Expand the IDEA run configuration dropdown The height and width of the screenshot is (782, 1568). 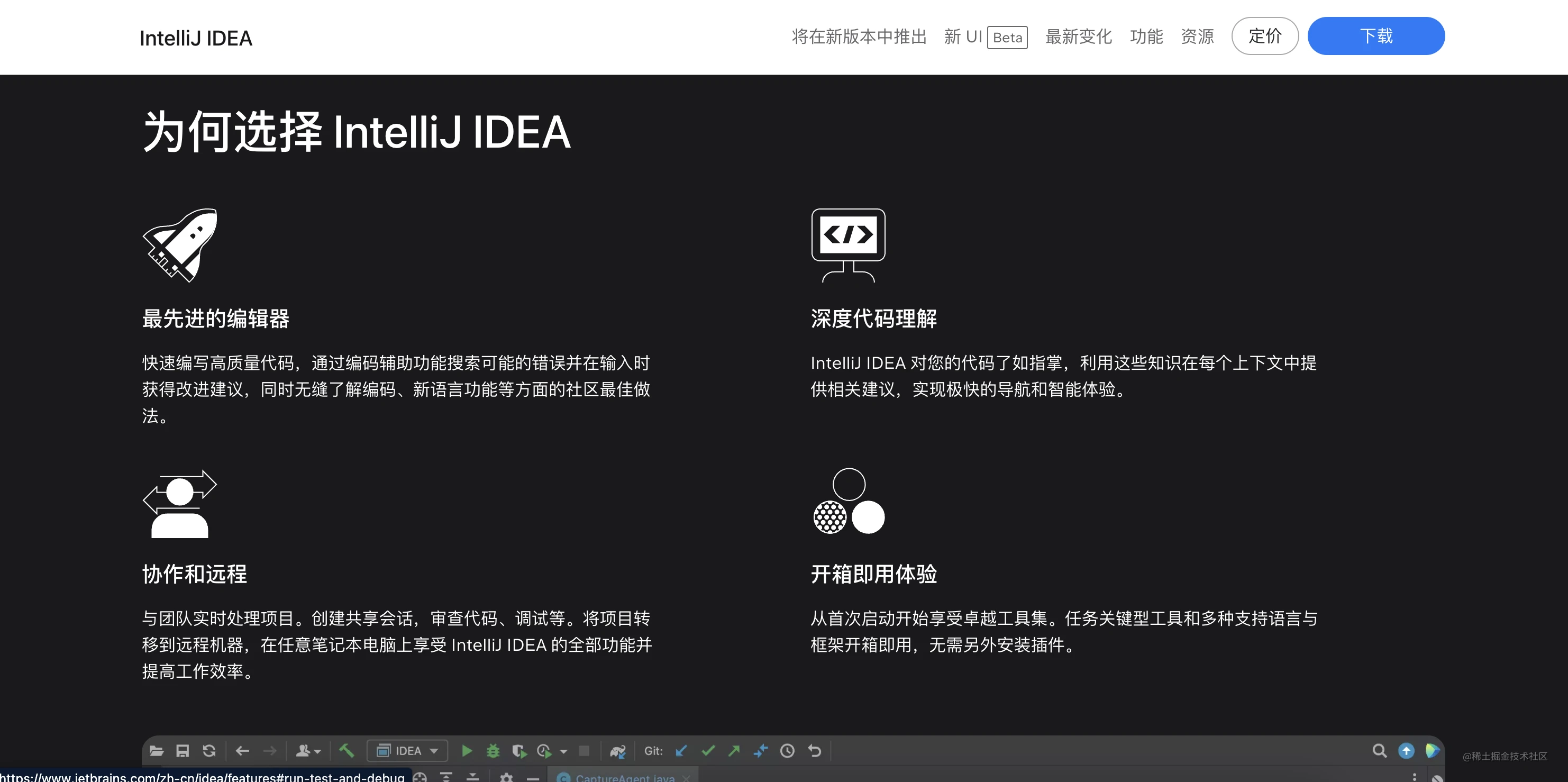tap(407, 750)
